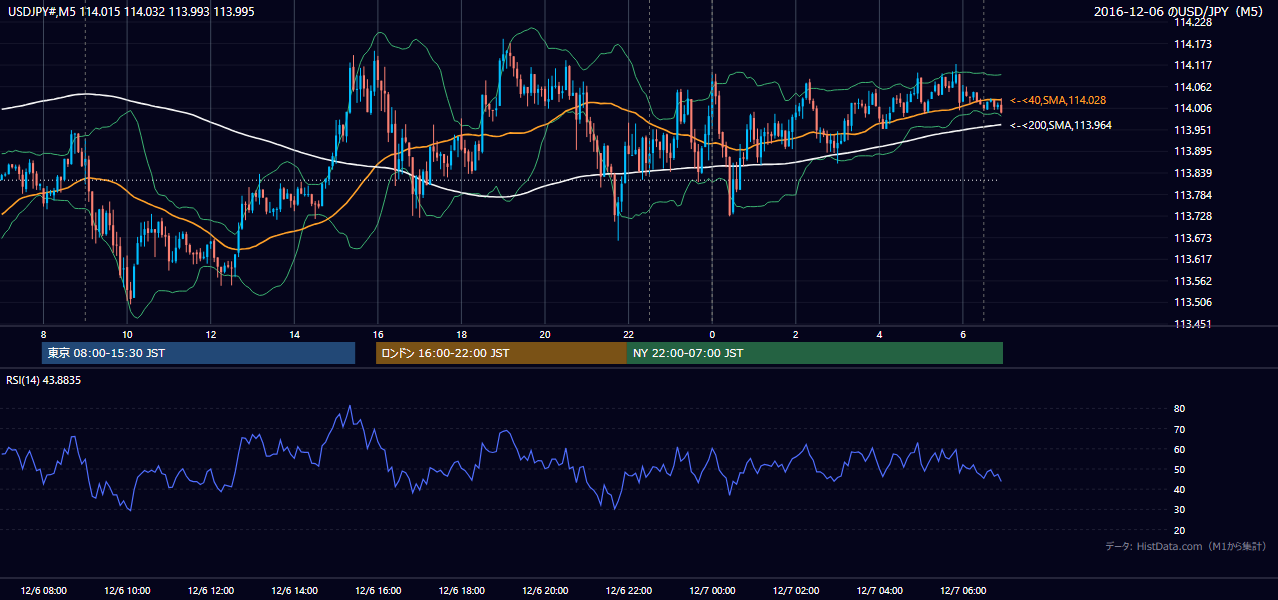Click price axis label 114.173

[1192, 44]
